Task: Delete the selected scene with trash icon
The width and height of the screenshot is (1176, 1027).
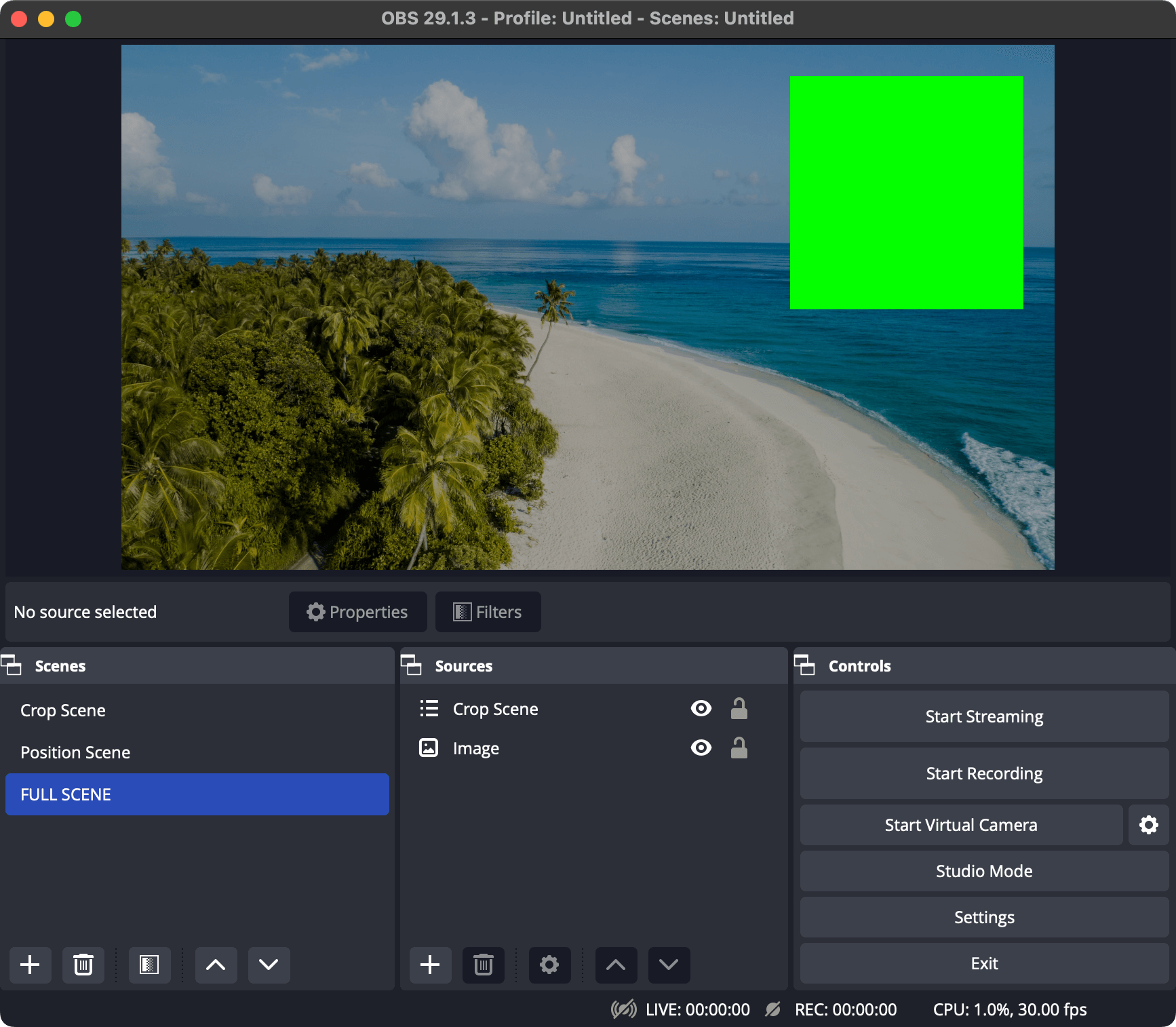Action: pos(83,965)
